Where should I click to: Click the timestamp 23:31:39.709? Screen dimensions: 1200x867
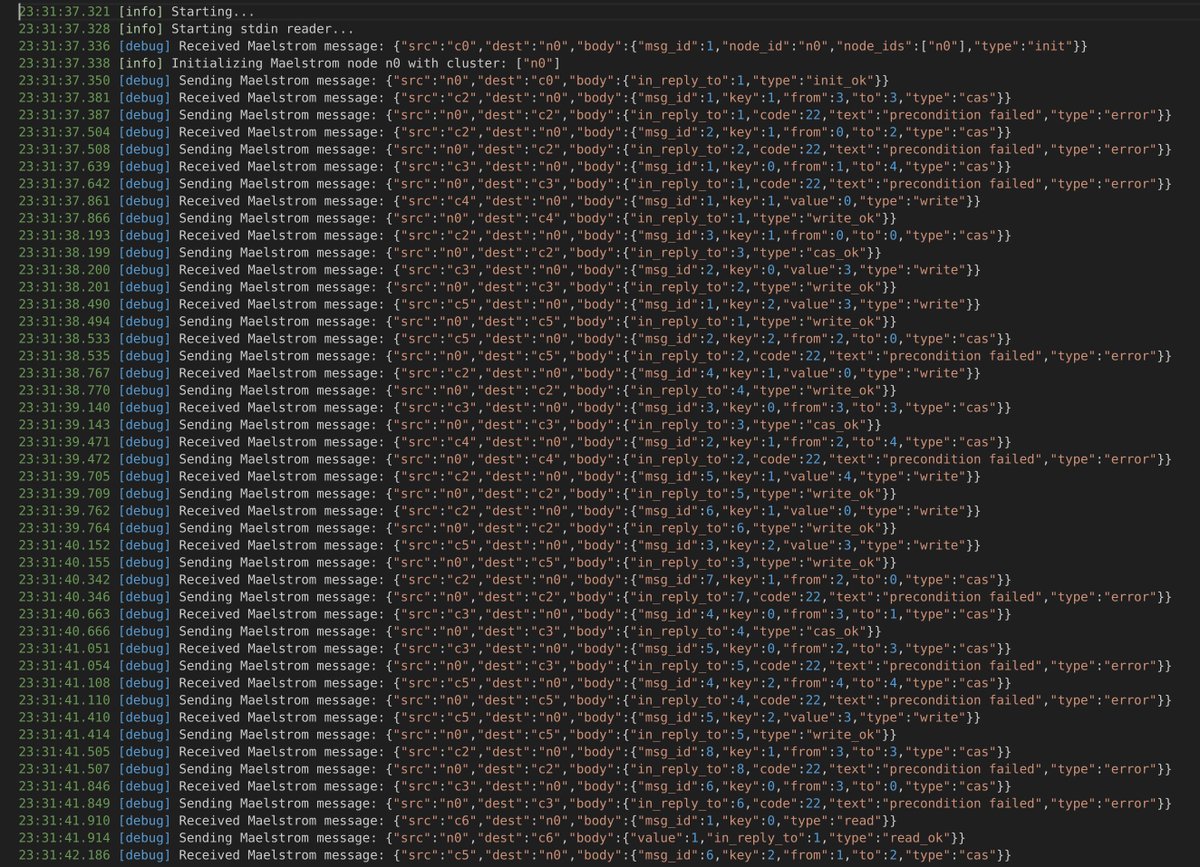tap(65, 493)
